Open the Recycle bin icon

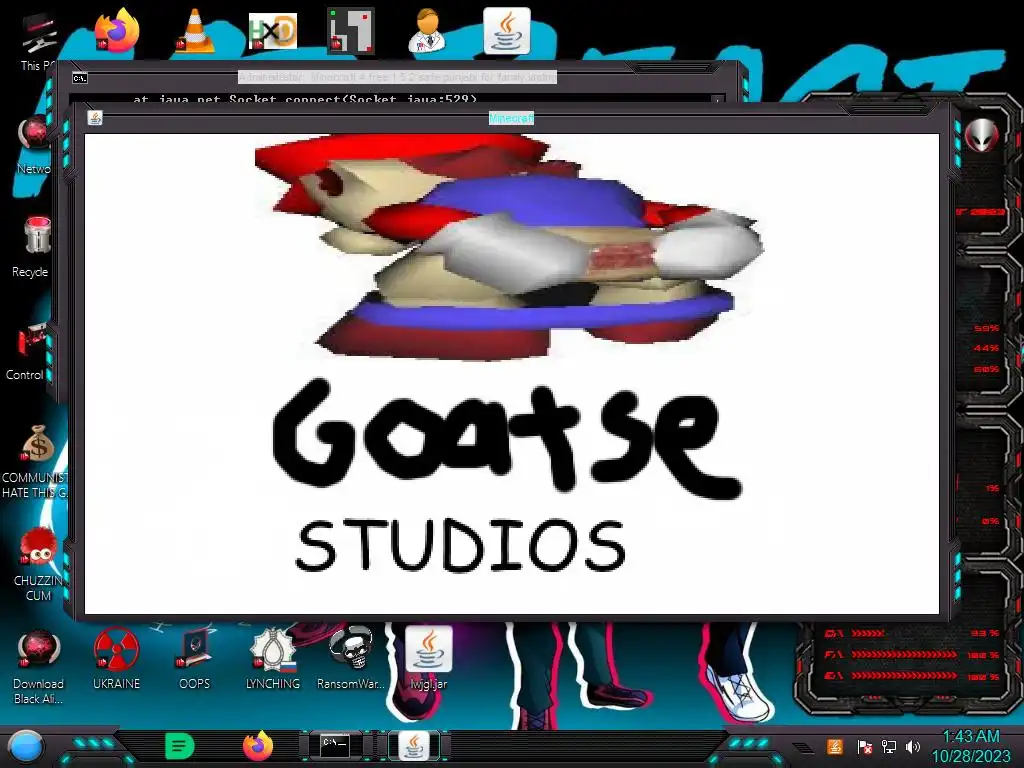point(33,247)
